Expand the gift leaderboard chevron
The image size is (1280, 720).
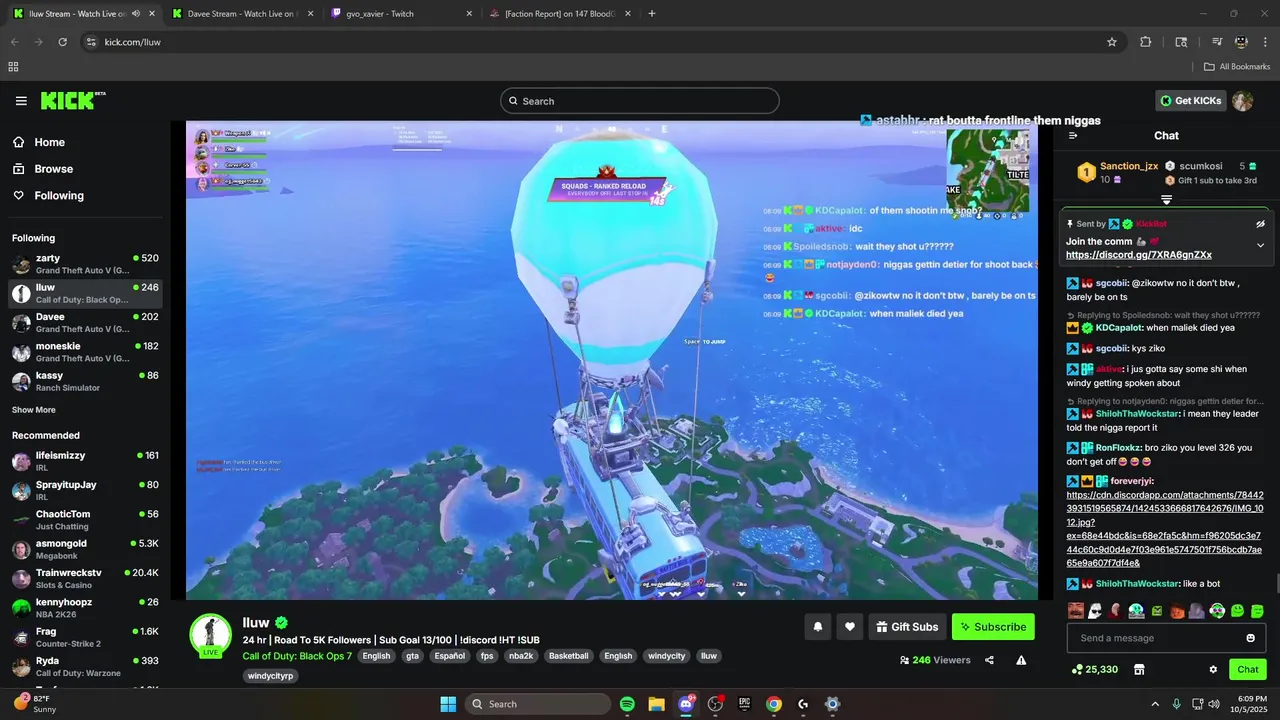1166,200
